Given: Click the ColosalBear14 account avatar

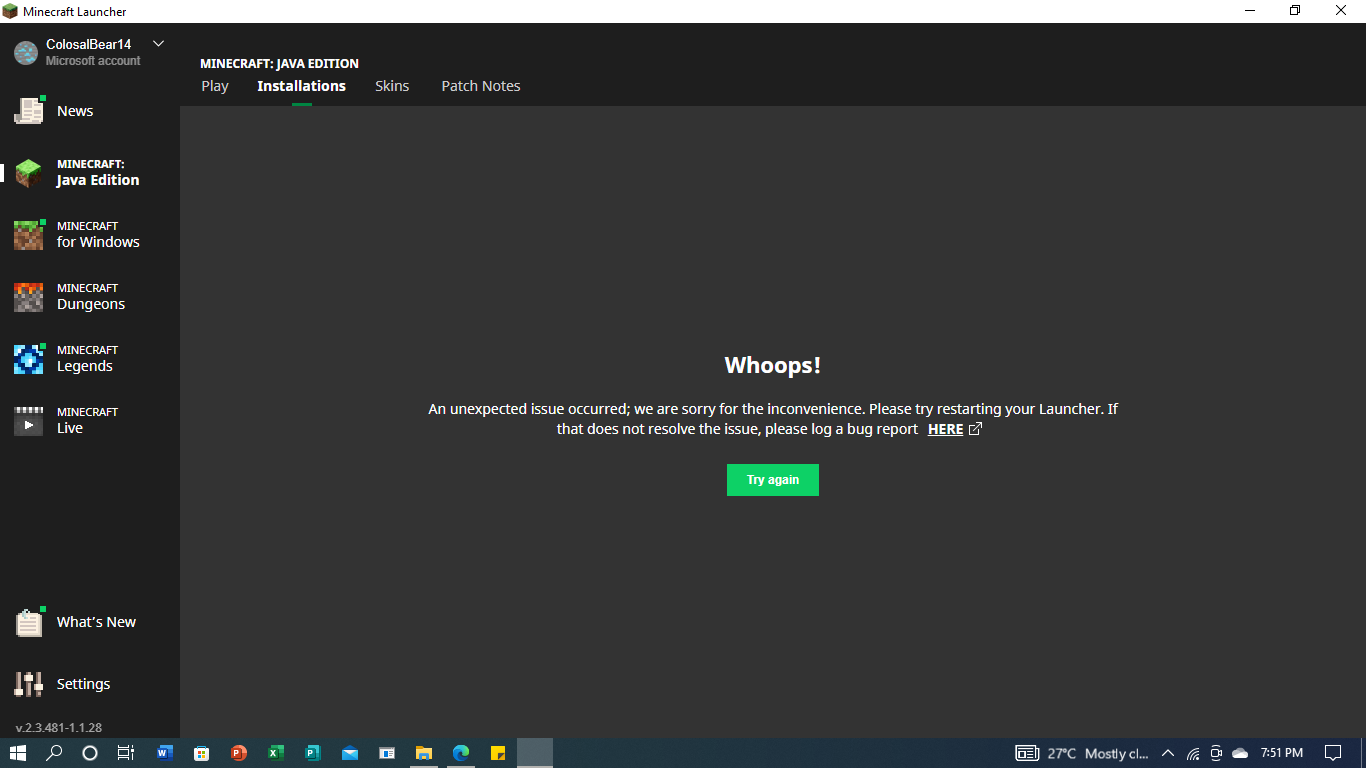Looking at the screenshot, I should click(26, 53).
